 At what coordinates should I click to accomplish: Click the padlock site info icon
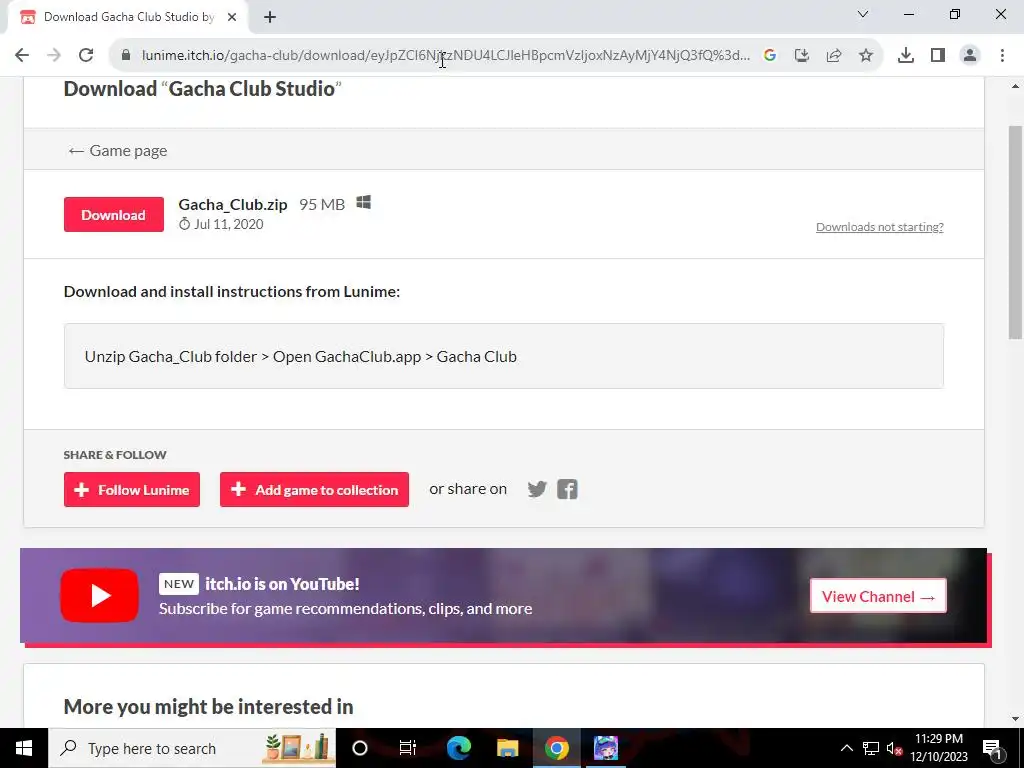126,55
